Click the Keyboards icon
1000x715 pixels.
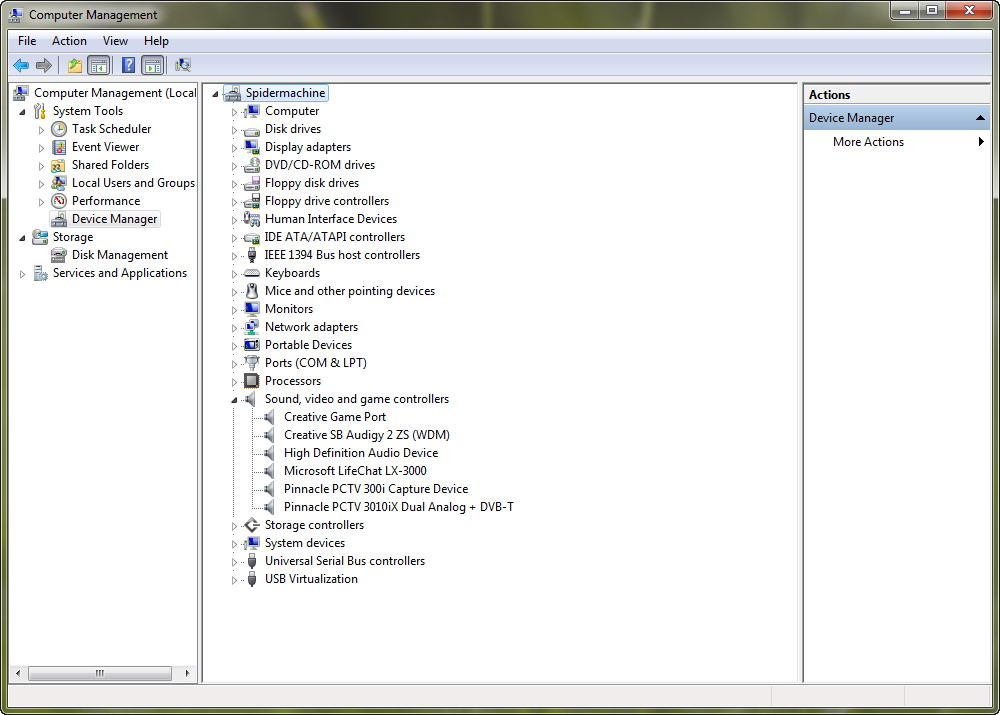pos(252,273)
